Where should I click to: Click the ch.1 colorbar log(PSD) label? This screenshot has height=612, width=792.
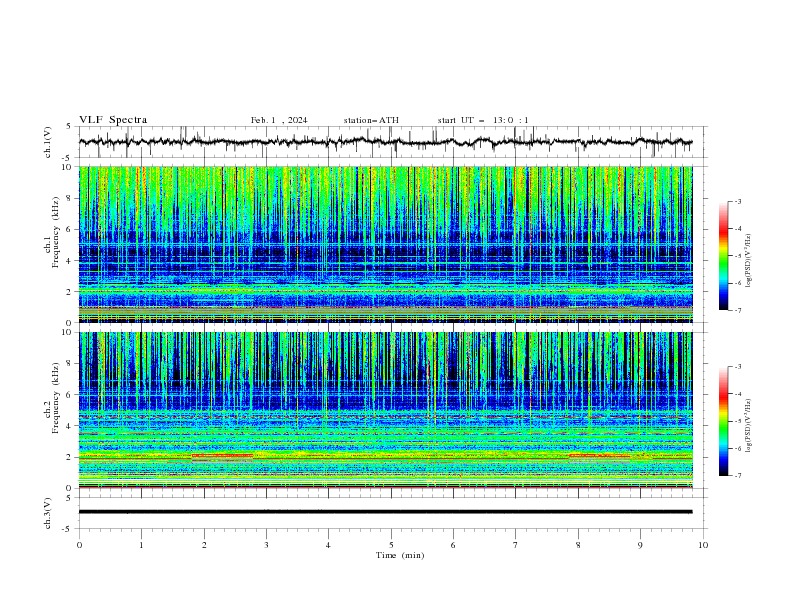(748, 261)
